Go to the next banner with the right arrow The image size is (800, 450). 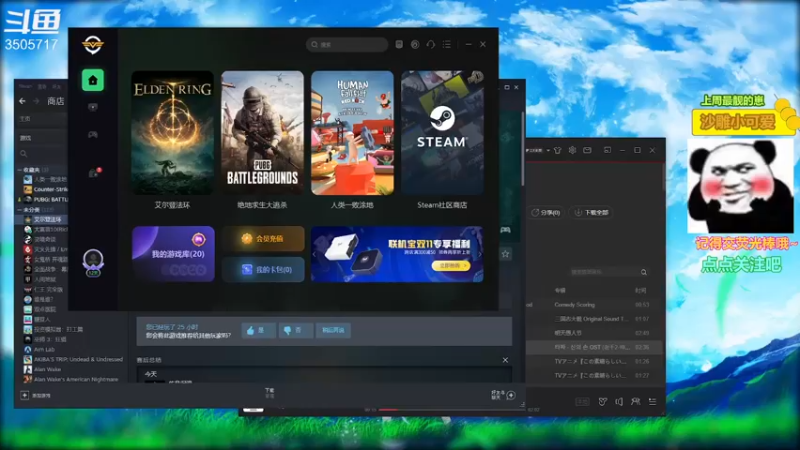[x=479, y=254]
